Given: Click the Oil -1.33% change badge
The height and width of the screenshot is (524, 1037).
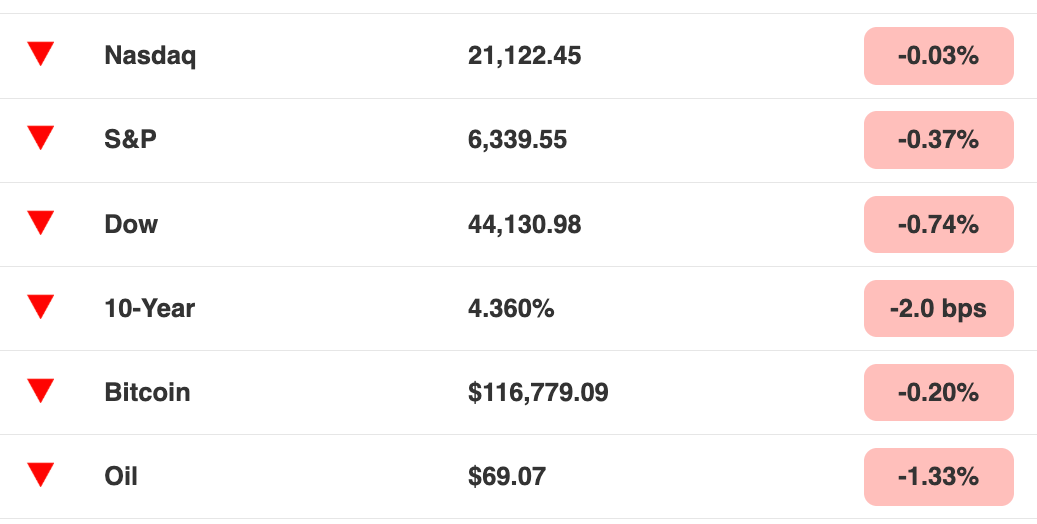Looking at the screenshot, I should pyautogui.click(x=938, y=477).
